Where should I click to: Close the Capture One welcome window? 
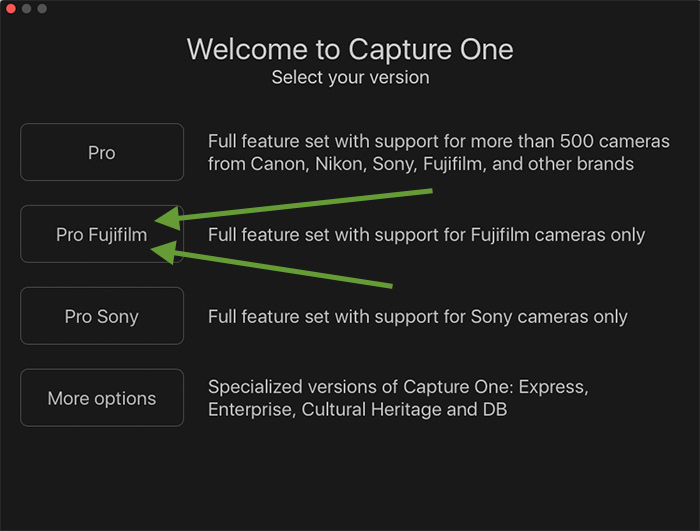[11, 8]
